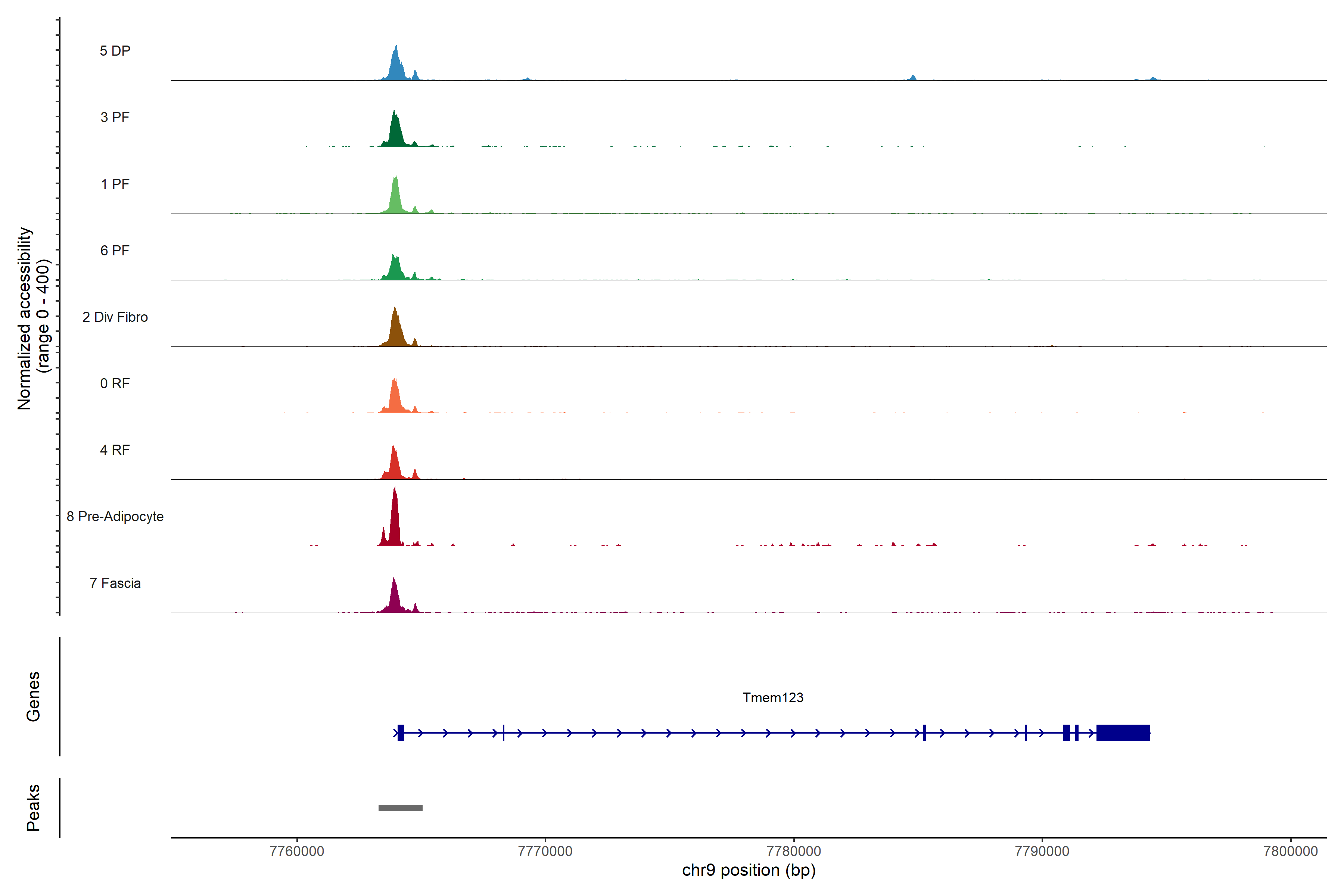Click the chr9 position (bp) axis title
Viewport: 1344px width, 896px height.
(x=749, y=870)
